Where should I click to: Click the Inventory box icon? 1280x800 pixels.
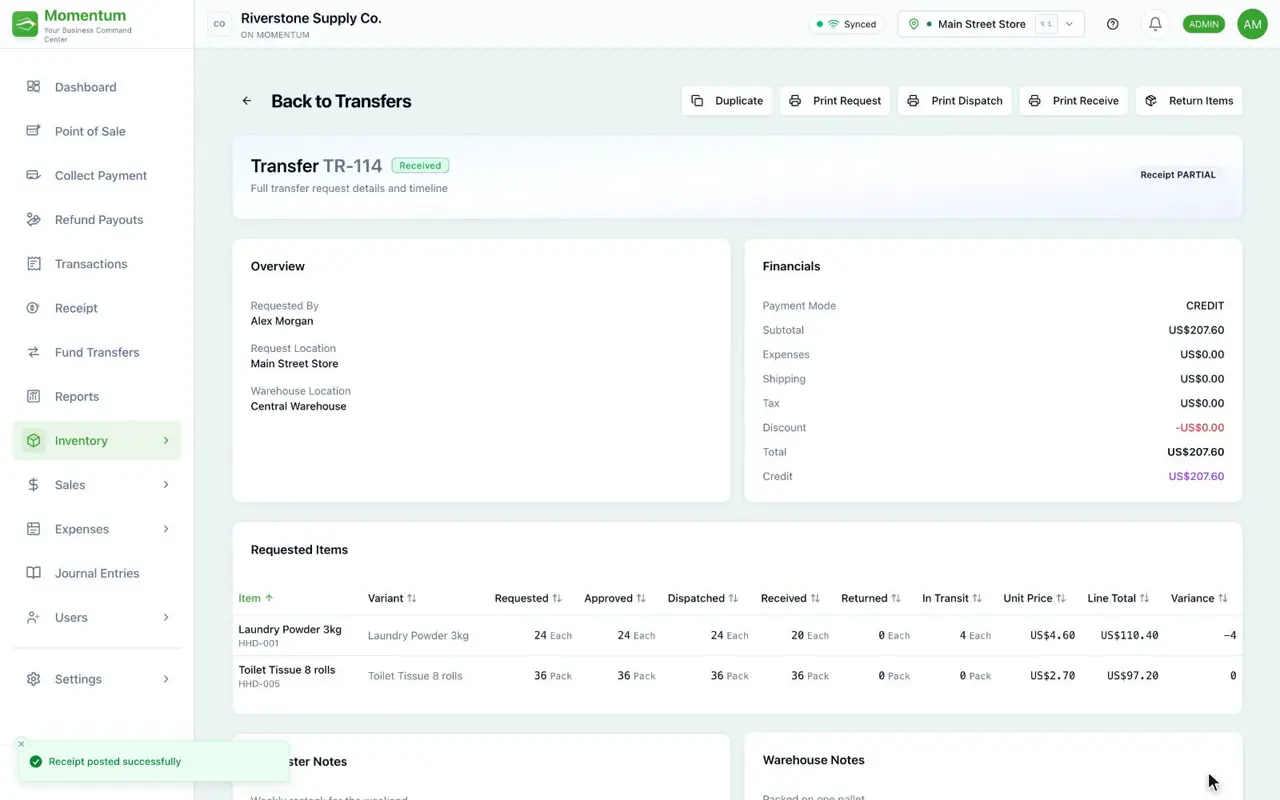pyautogui.click(x=34, y=440)
